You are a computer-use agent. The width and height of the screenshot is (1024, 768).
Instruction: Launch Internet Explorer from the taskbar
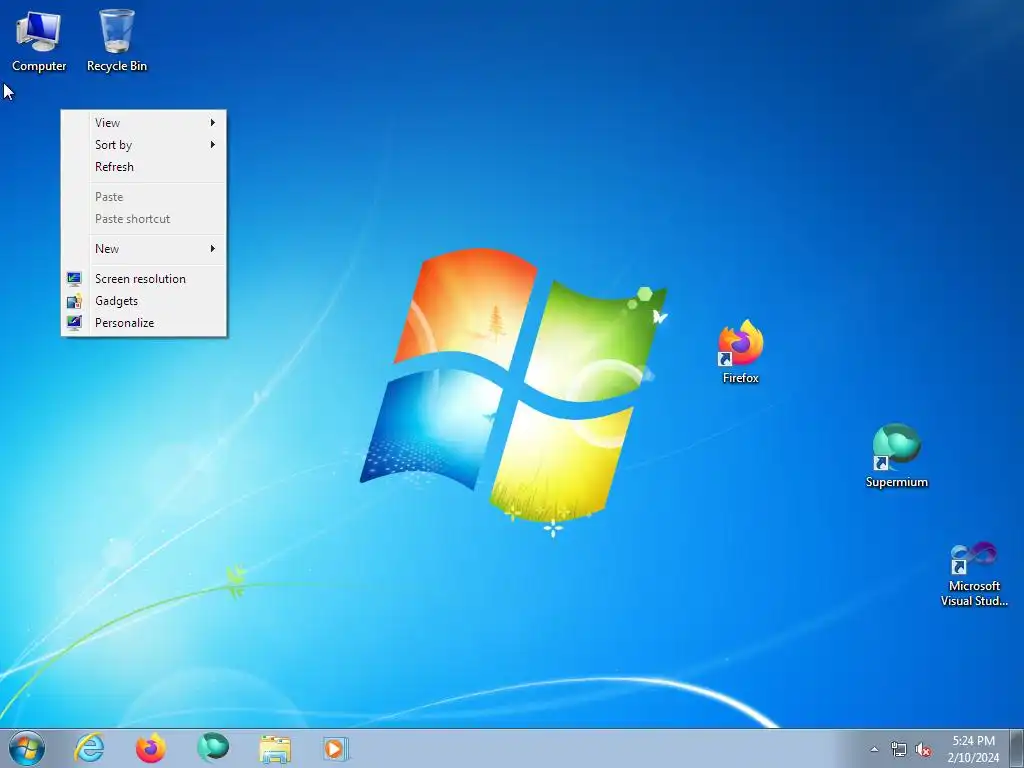89,748
